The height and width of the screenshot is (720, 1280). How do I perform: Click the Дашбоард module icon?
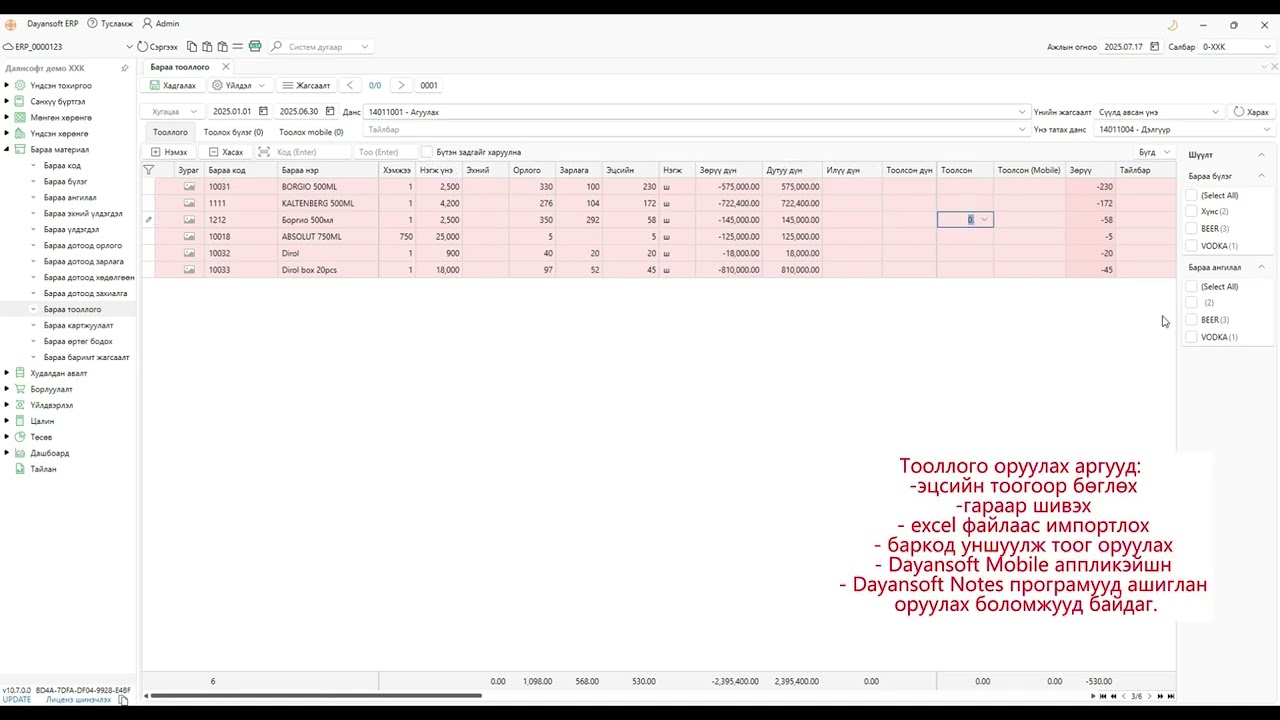20,453
